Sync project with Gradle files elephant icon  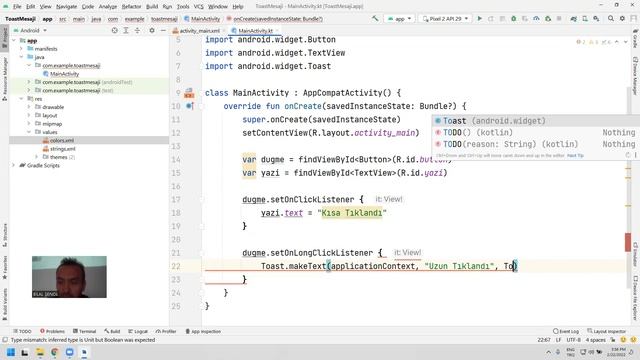[x=573, y=19]
